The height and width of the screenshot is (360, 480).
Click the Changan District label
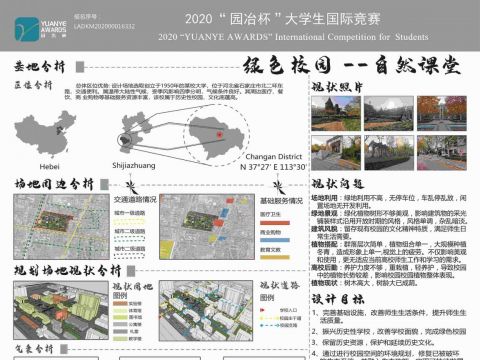[x=274, y=157]
